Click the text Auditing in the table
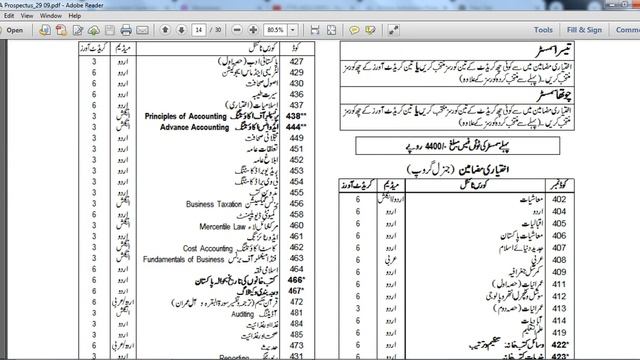The image size is (640, 360). coord(242,314)
